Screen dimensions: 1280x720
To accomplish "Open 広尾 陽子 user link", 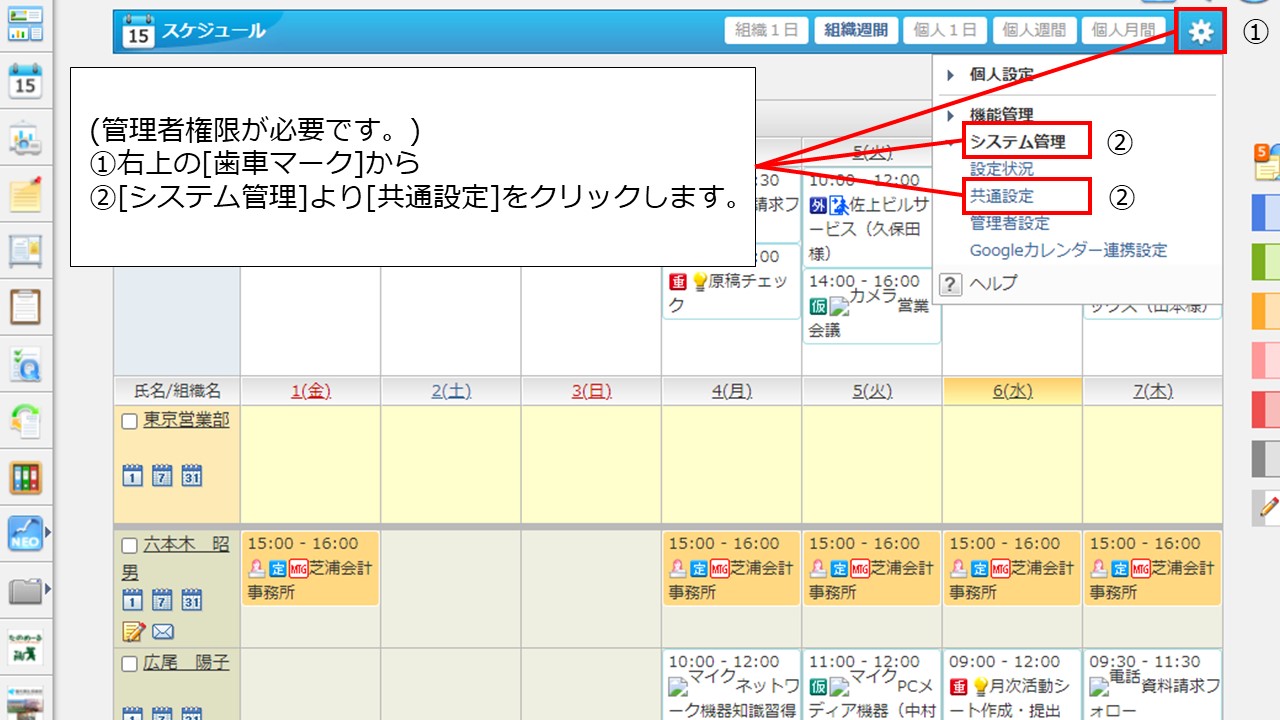I will (187, 662).
